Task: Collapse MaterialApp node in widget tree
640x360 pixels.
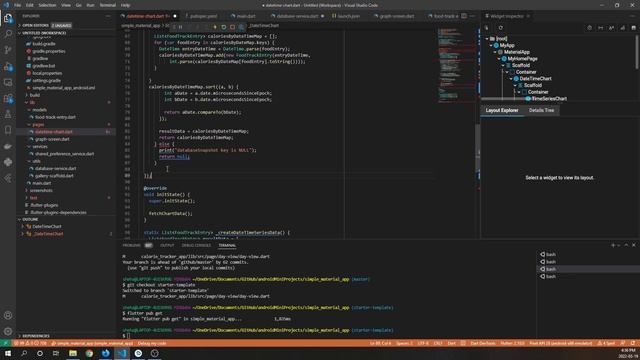Action: tap(495, 52)
